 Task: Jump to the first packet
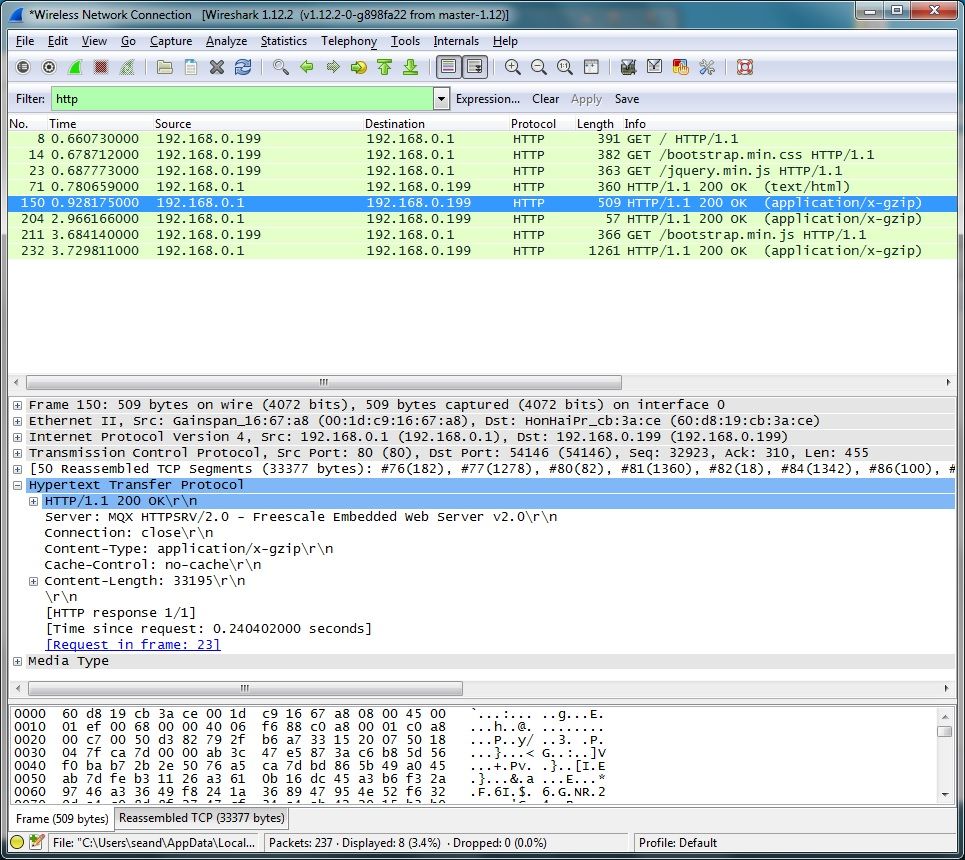385,67
